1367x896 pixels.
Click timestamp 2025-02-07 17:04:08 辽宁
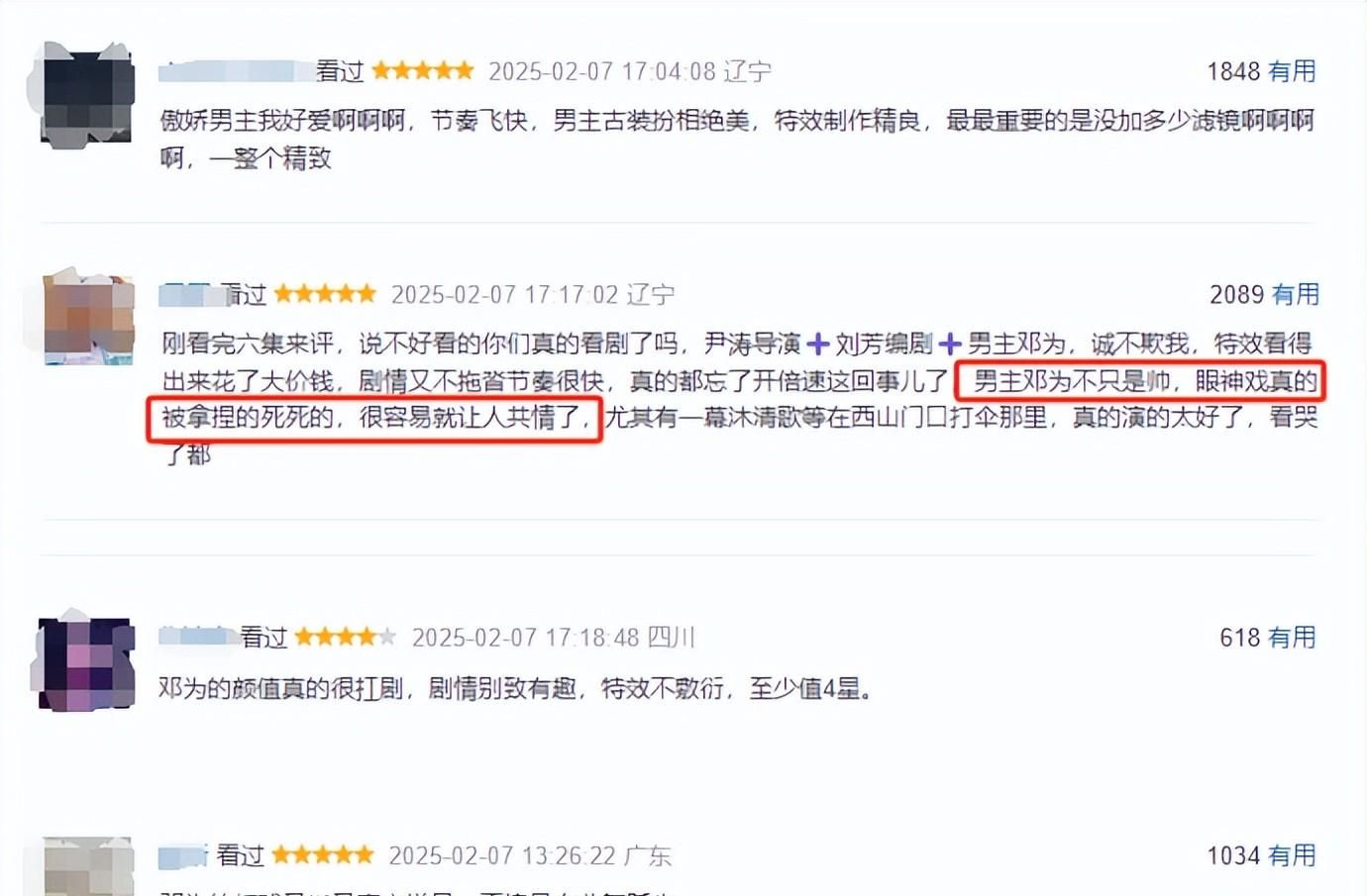[x=630, y=71]
